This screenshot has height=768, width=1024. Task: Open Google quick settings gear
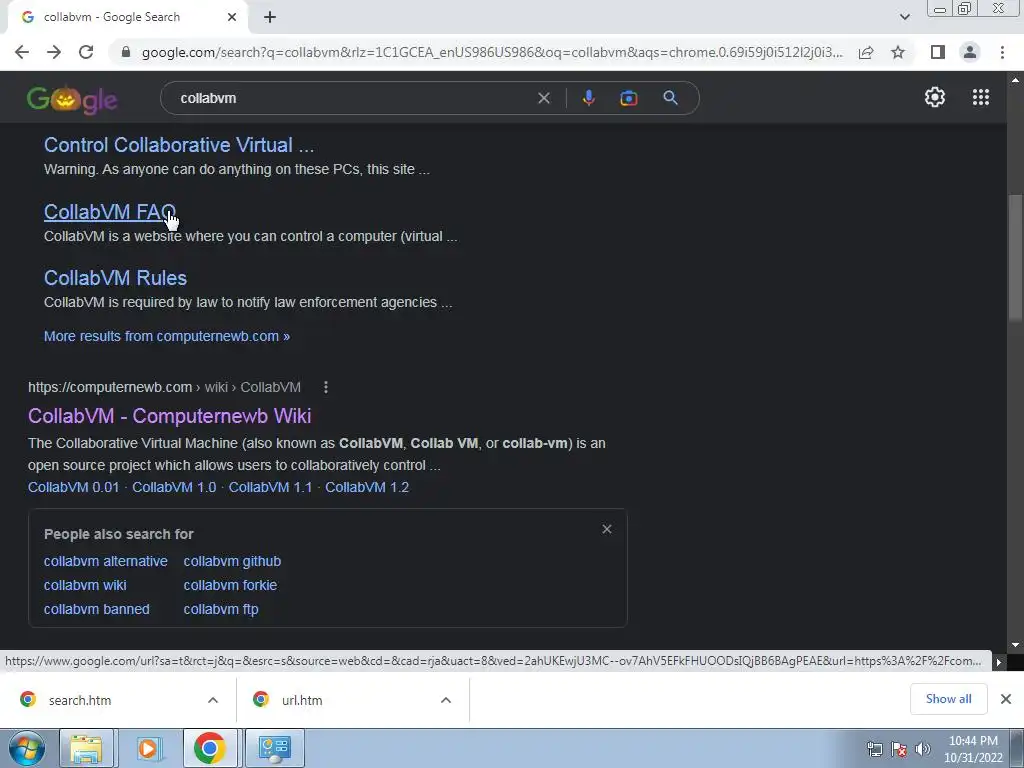[x=935, y=97]
